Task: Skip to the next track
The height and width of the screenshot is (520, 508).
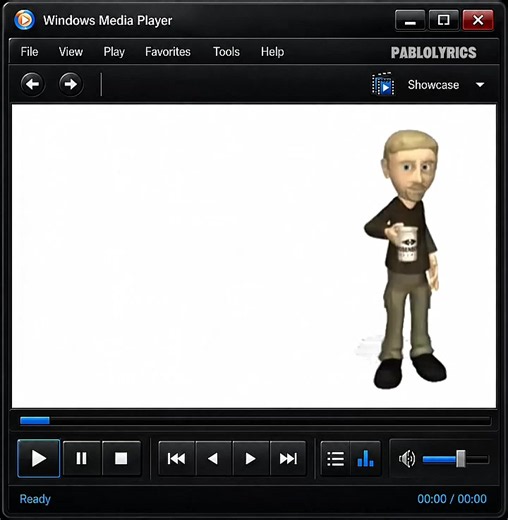Action: 288,458
